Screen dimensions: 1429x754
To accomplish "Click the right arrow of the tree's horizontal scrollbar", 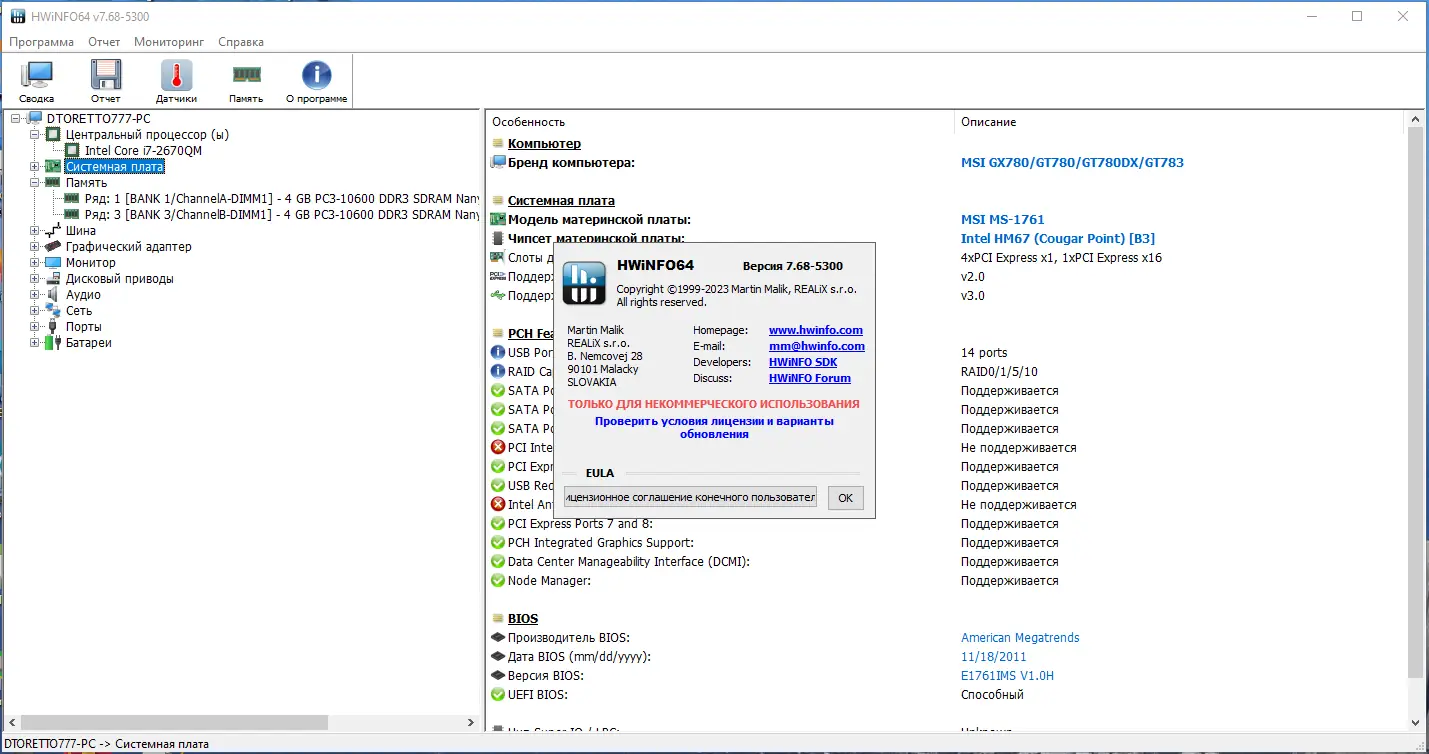I will click(471, 722).
